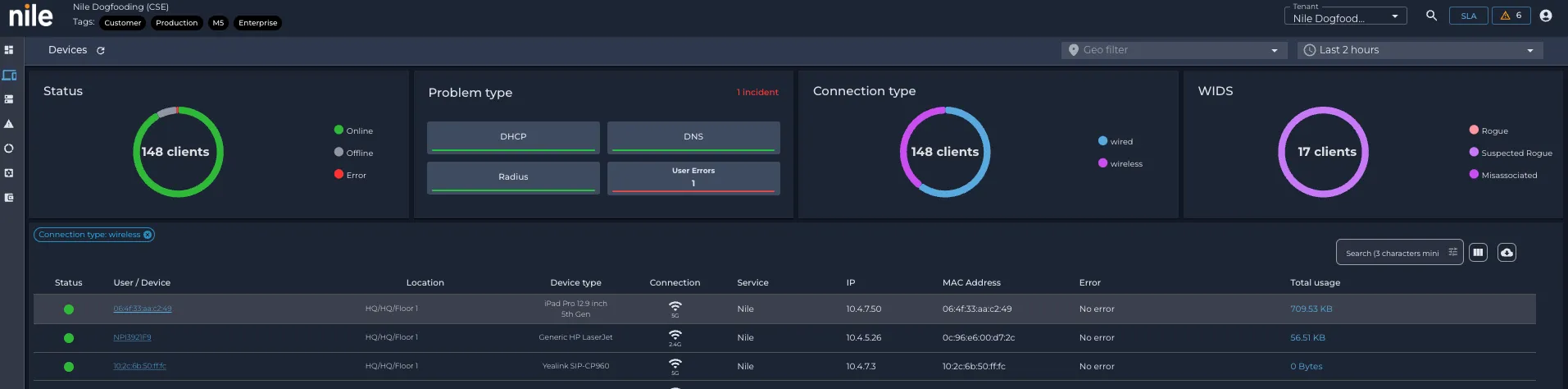Select the DNS problem type
Viewport: 1568px width, 389px height.
(693, 137)
